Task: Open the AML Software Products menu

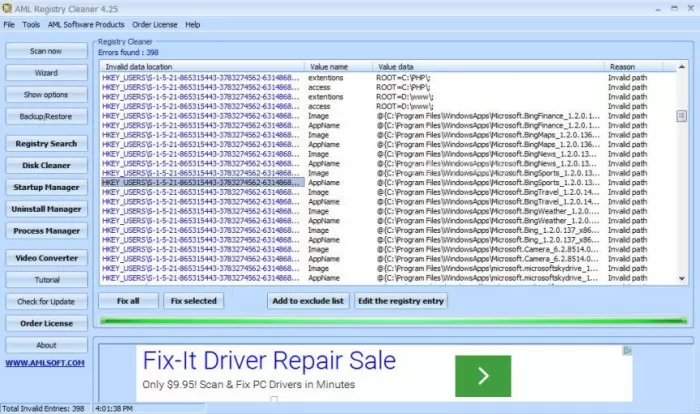Action: [x=86, y=25]
